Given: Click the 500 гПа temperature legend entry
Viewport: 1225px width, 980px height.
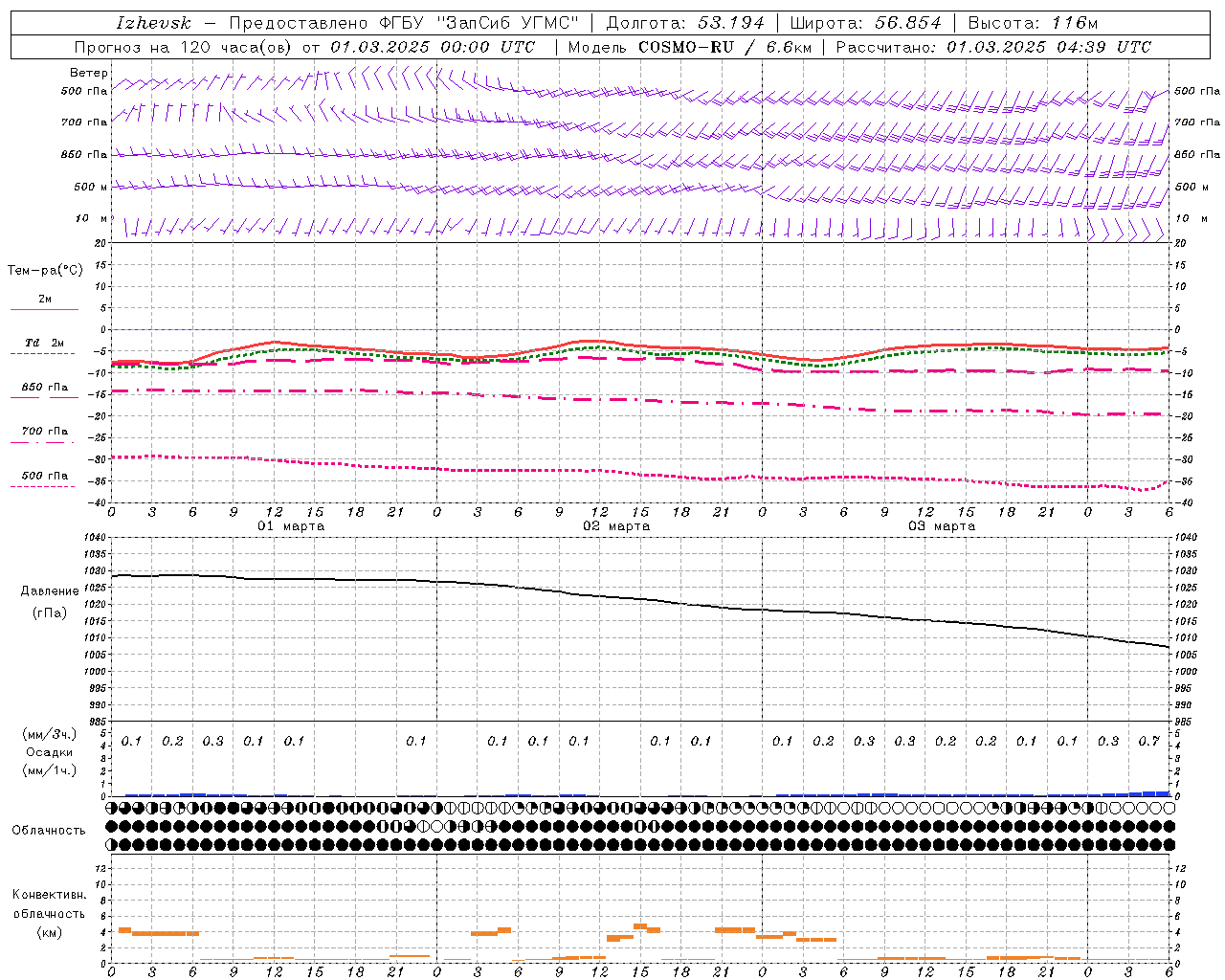Looking at the screenshot, I should [45, 476].
